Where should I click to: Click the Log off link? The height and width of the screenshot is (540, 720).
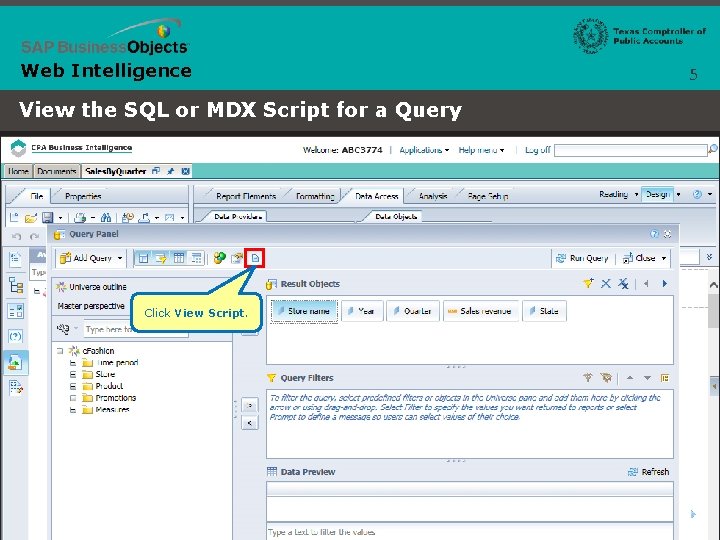(537, 150)
